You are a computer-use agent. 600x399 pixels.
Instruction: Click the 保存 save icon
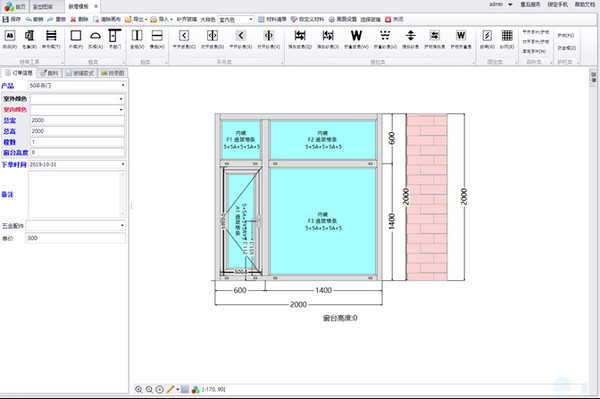(x=6, y=19)
